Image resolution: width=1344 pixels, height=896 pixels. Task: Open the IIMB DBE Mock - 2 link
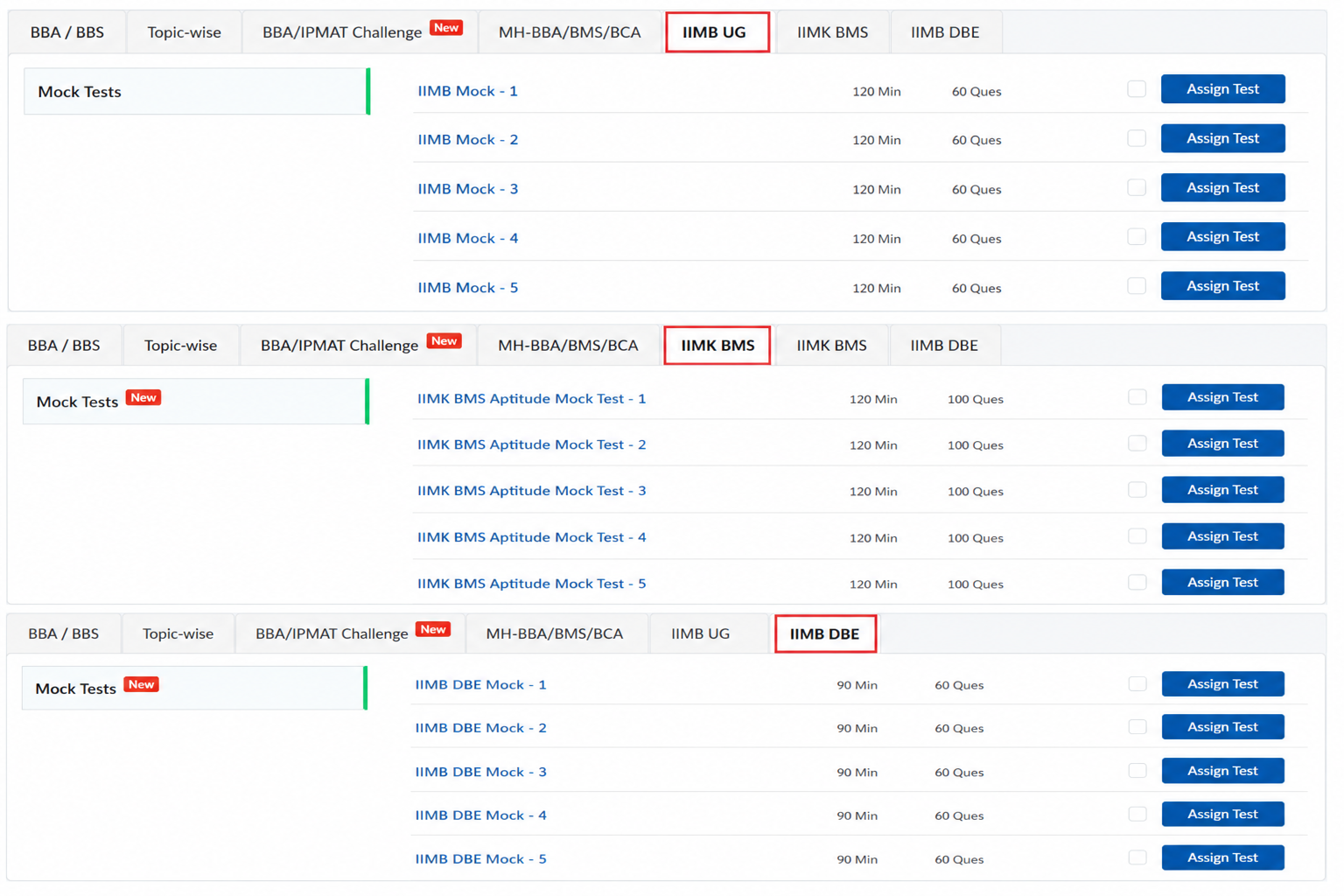coord(480,728)
